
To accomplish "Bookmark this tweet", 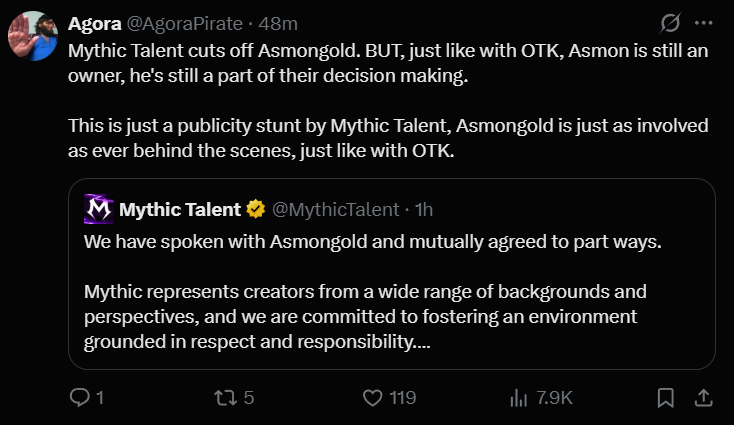I will click(665, 398).
